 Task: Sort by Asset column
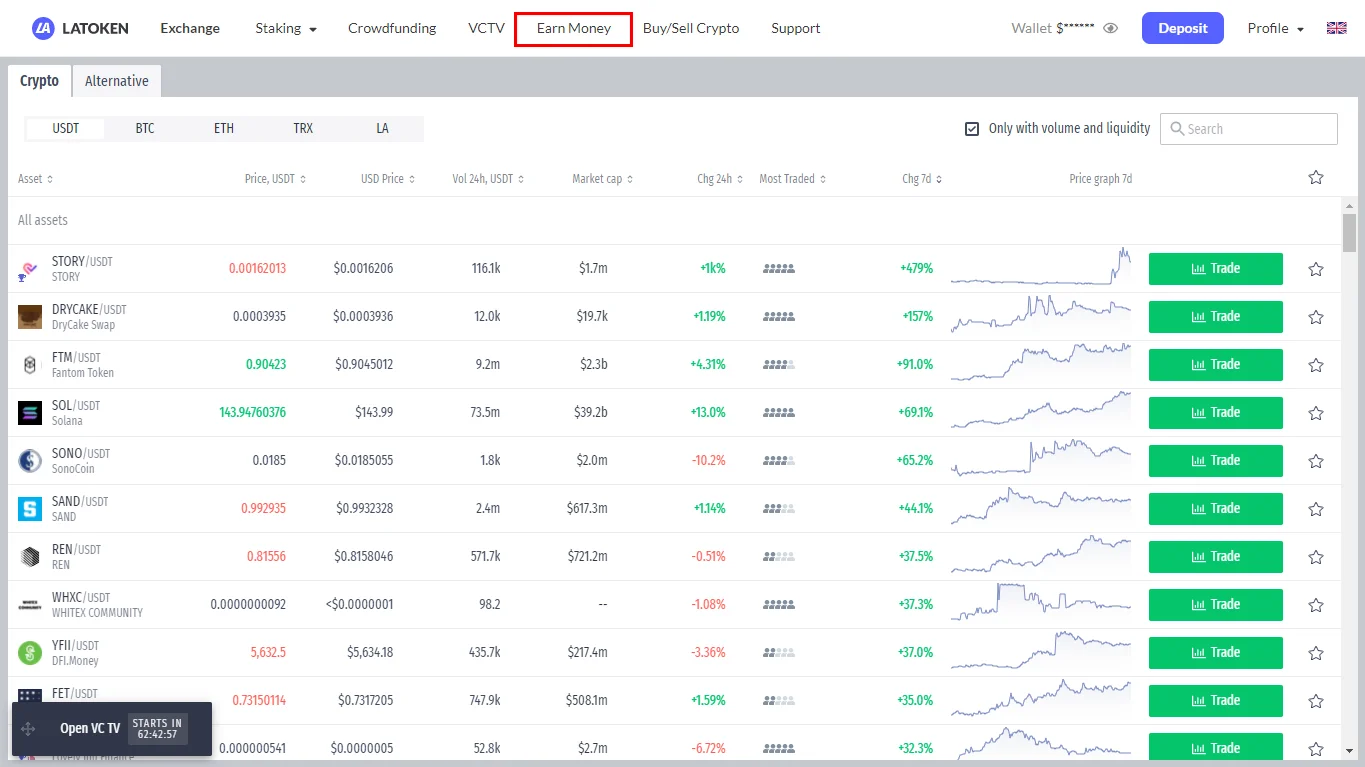[36, 179]
